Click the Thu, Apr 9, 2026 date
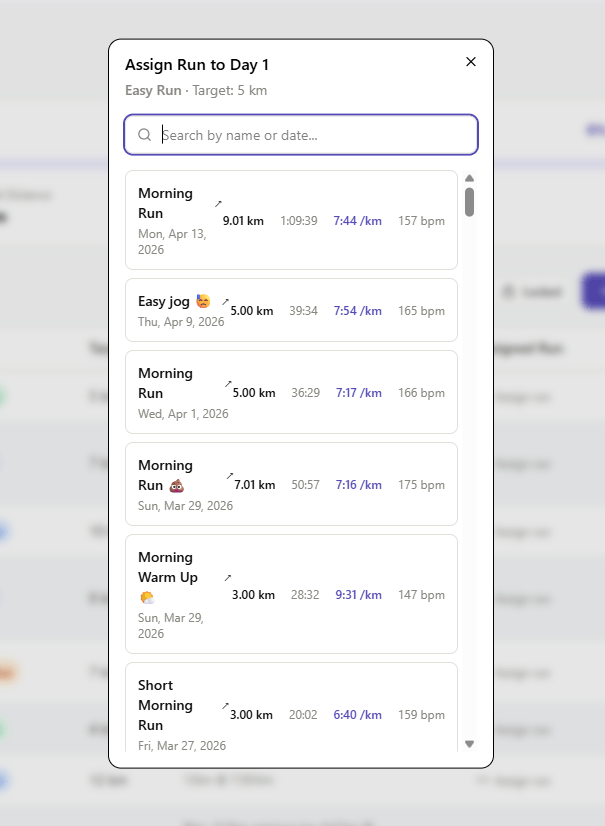The image size is (605, 826). (181, 322)
